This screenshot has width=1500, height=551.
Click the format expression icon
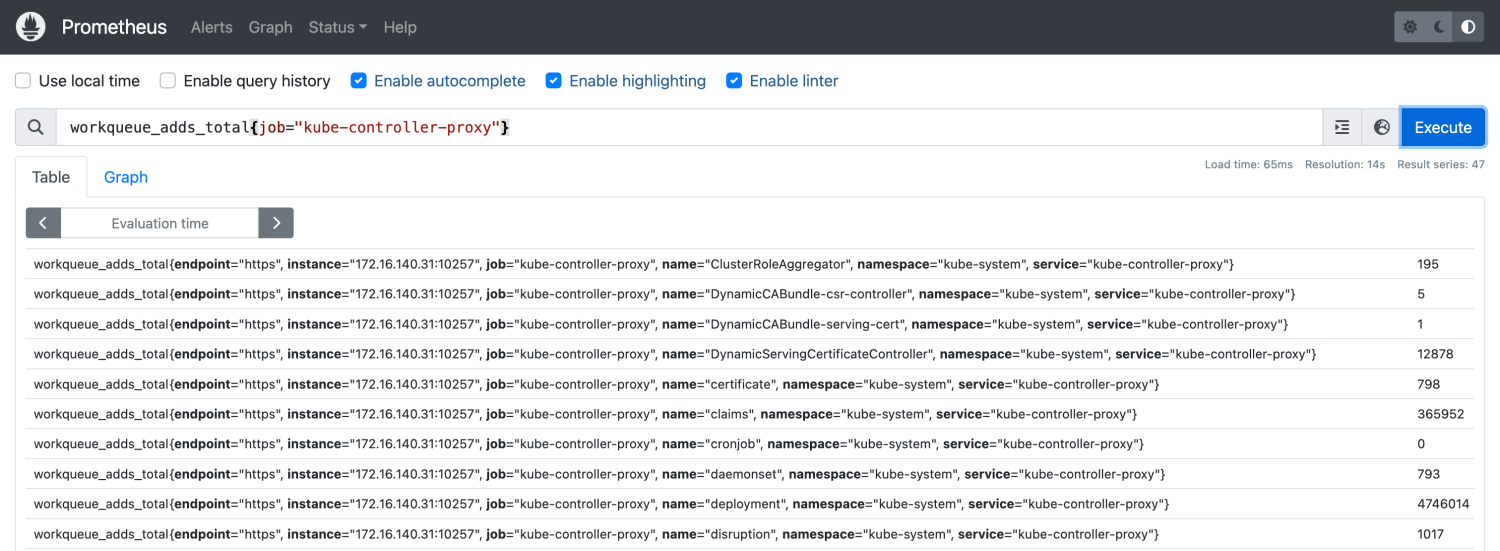pyautogui.click(x=1342, y=128)
